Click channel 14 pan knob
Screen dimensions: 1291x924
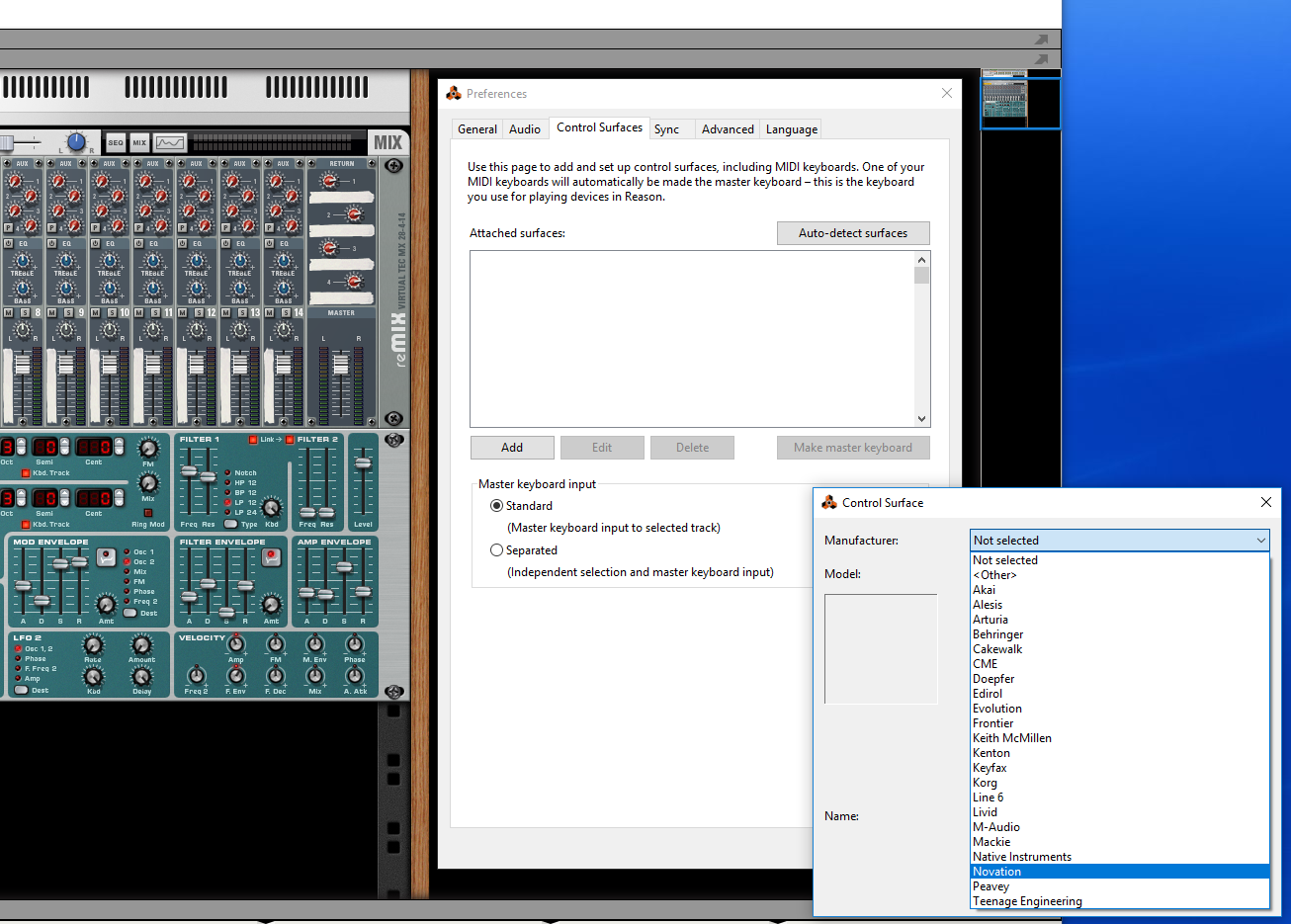pyautogui.click(x=284, y=331)
